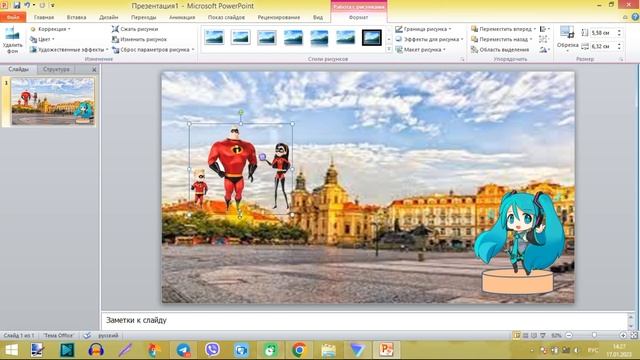Open the Rotate objects icon
The image size is (640, 360).
tap(544, 49)
